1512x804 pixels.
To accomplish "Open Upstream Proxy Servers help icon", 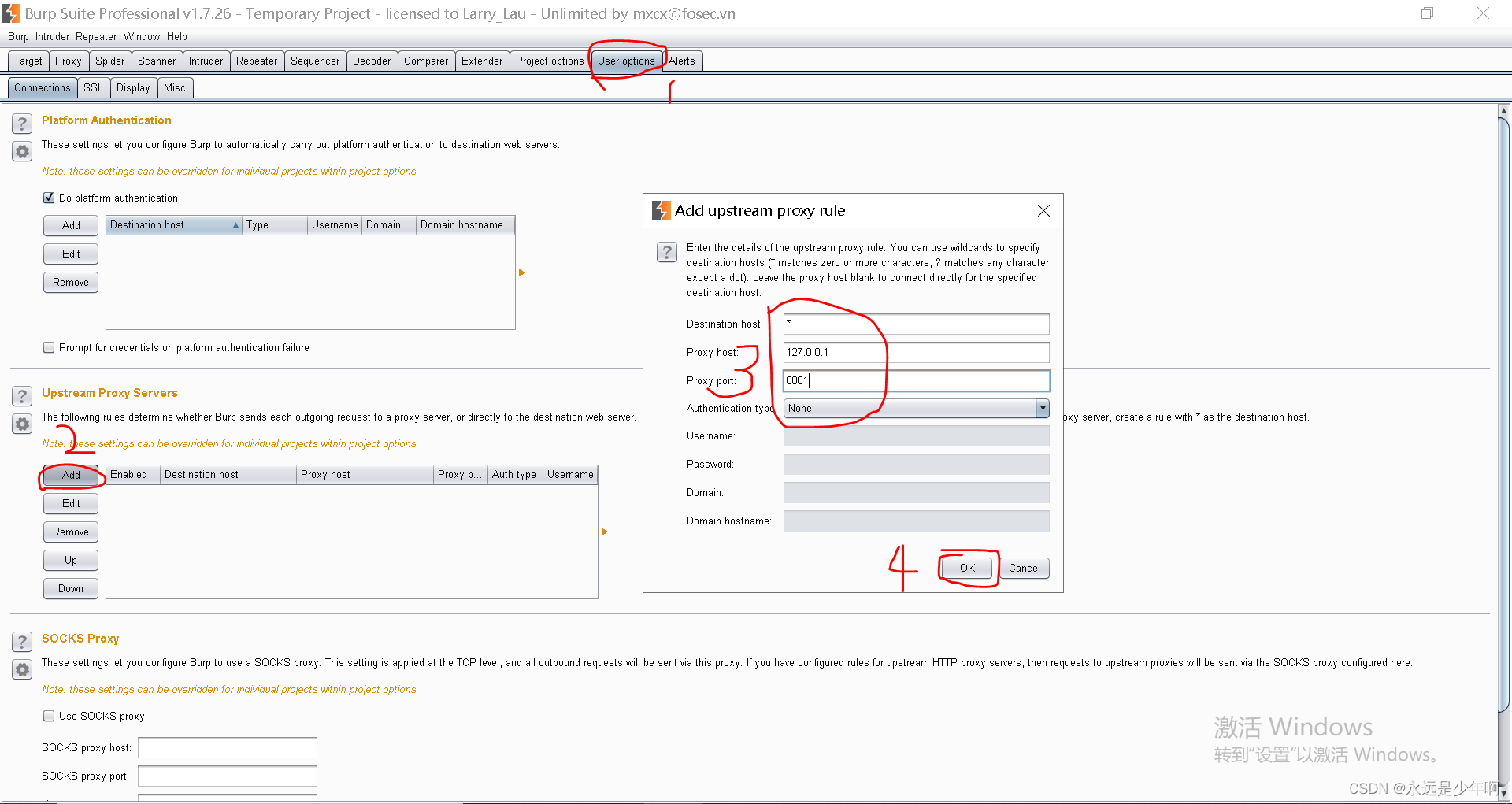I will tap(22, 396).
